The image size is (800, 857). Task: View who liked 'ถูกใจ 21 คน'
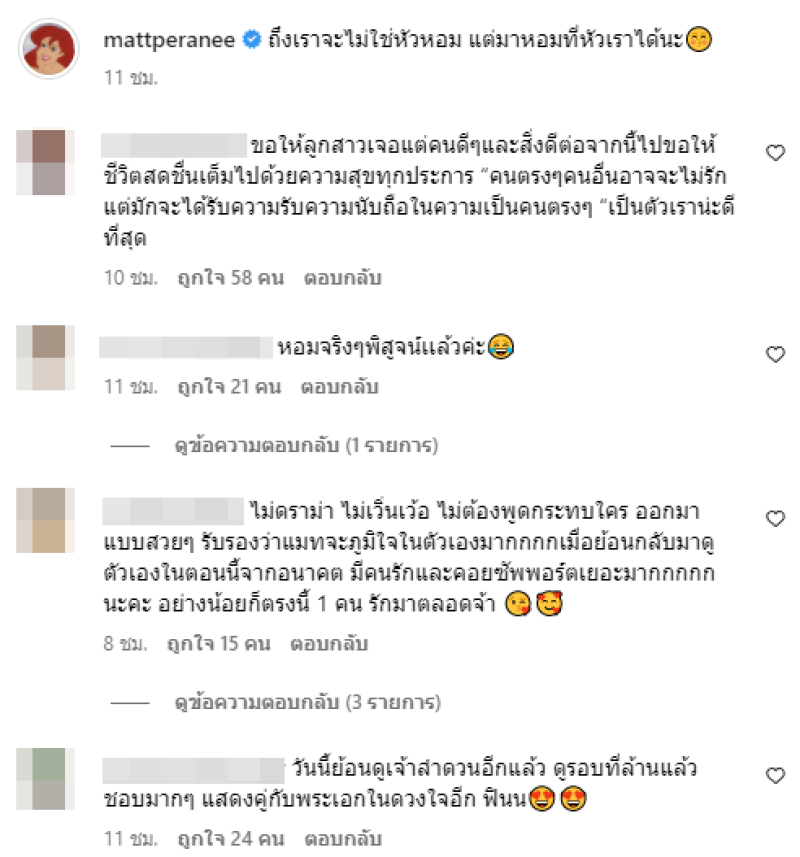(230, 387)
